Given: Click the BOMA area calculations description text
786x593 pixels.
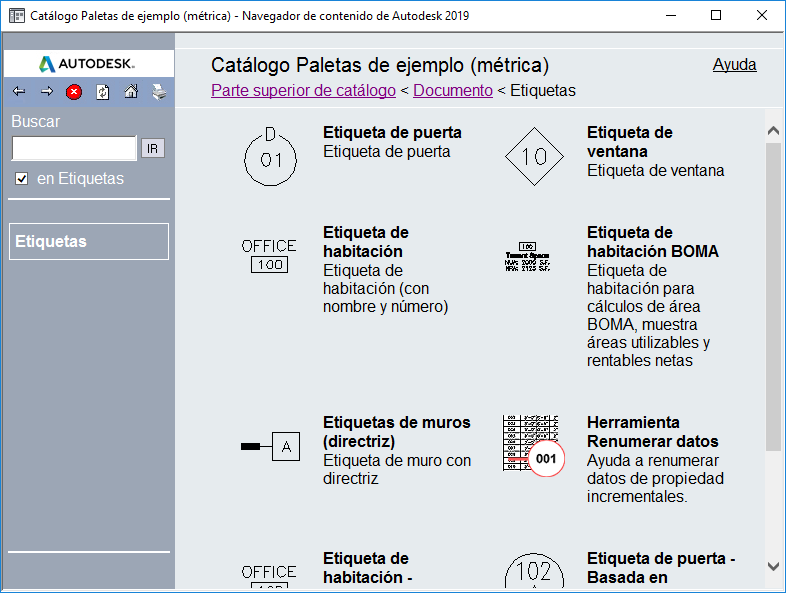Looking at the screenshot, I should click(648, 315).
